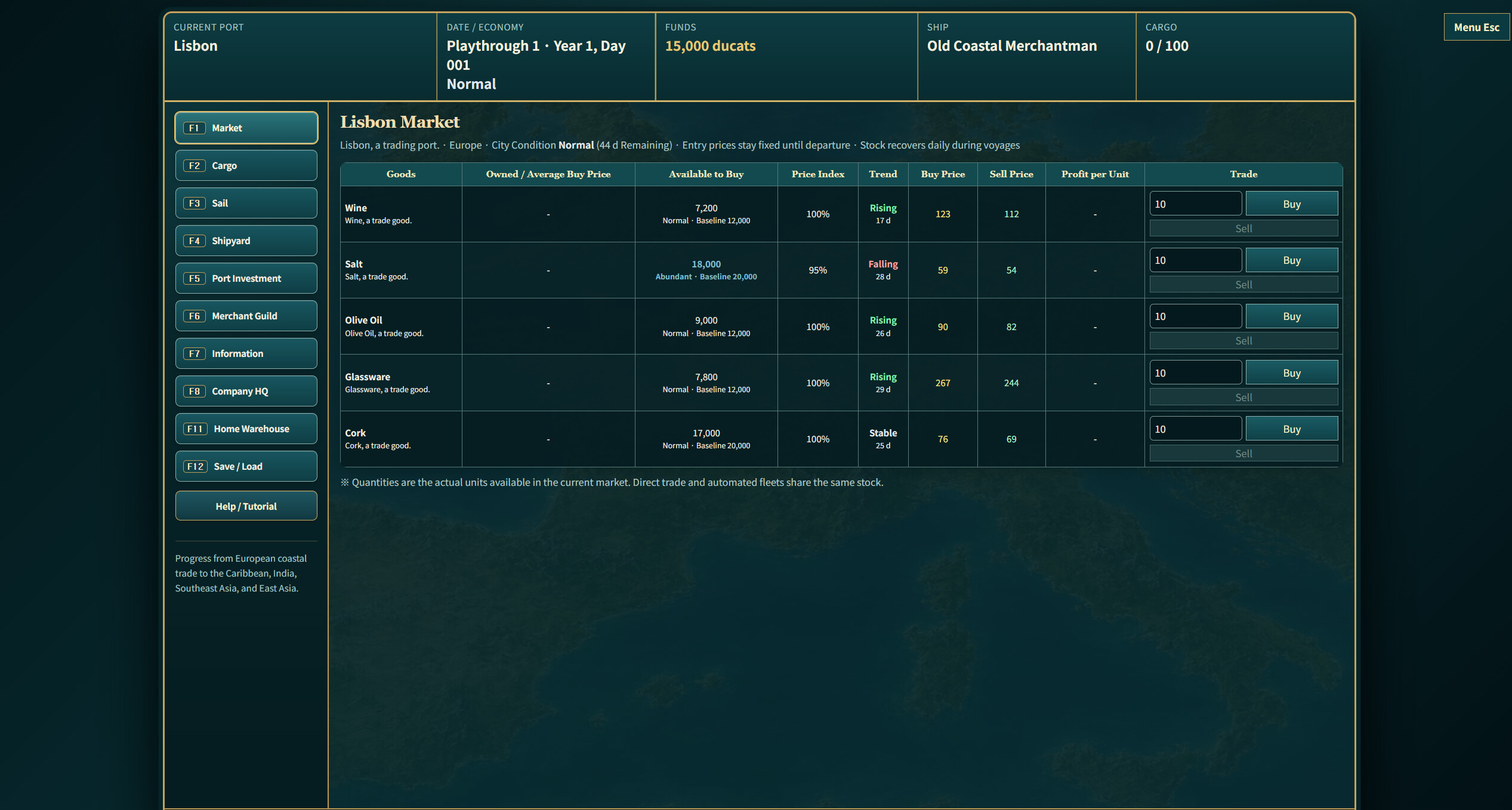Focus the Wine trade quantity field
1512x810 pixels.
(1195, 204)
